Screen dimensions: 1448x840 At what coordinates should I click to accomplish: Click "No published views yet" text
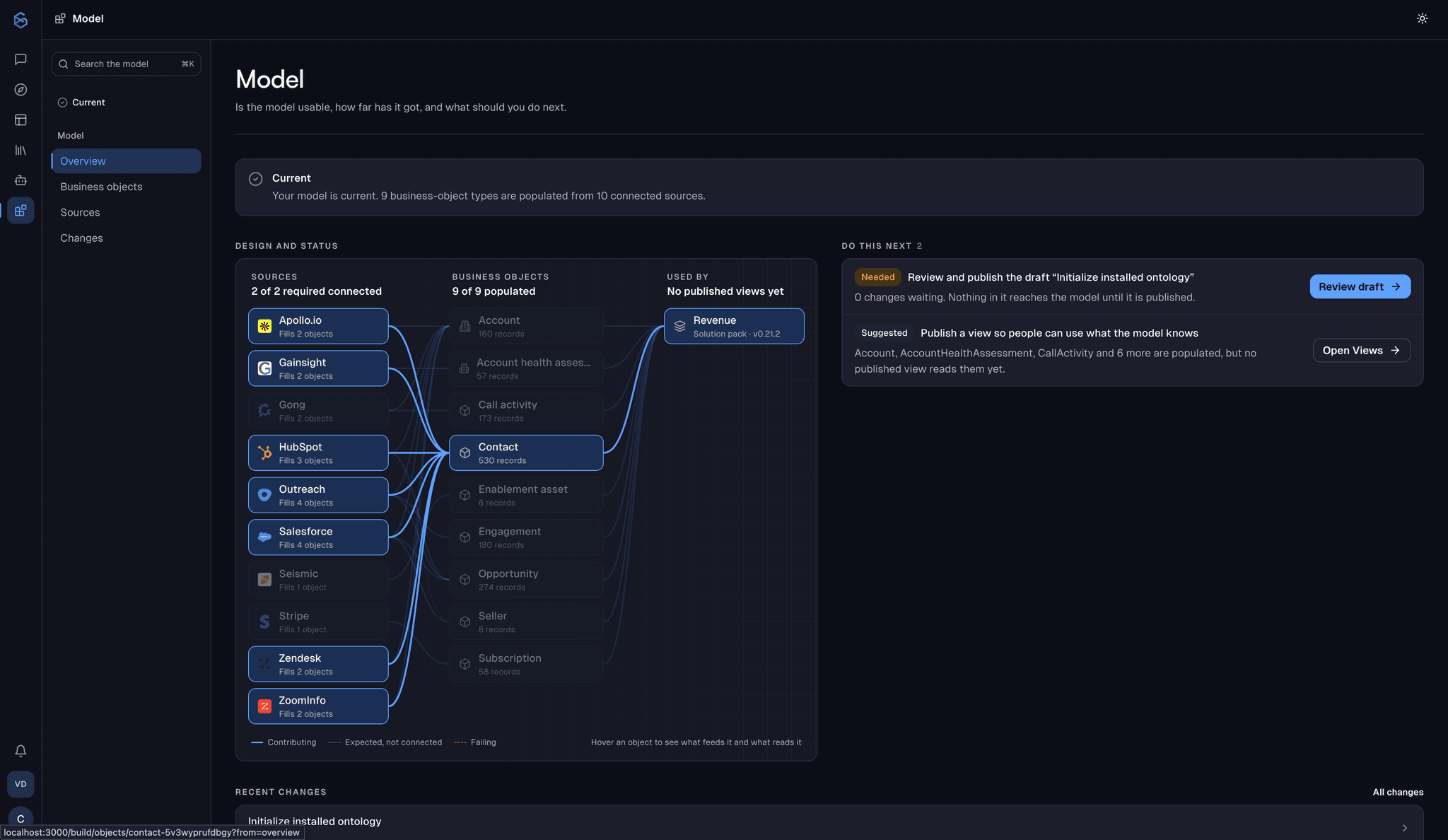[x=725, y=291]
